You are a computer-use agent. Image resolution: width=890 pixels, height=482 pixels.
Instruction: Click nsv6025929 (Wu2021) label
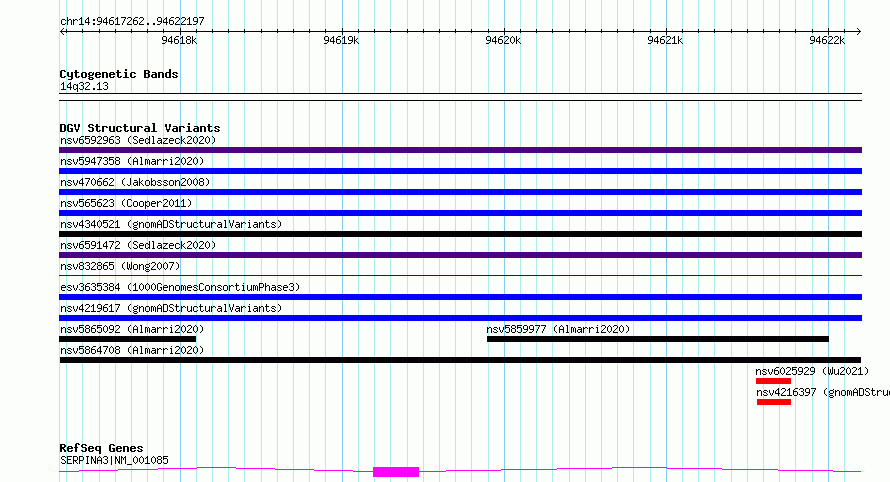coord(812,371)
